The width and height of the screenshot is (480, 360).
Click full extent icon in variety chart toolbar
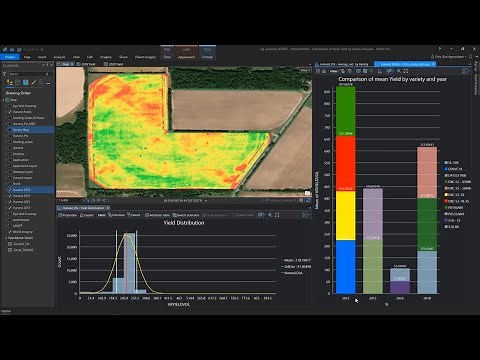click(406, 71)
